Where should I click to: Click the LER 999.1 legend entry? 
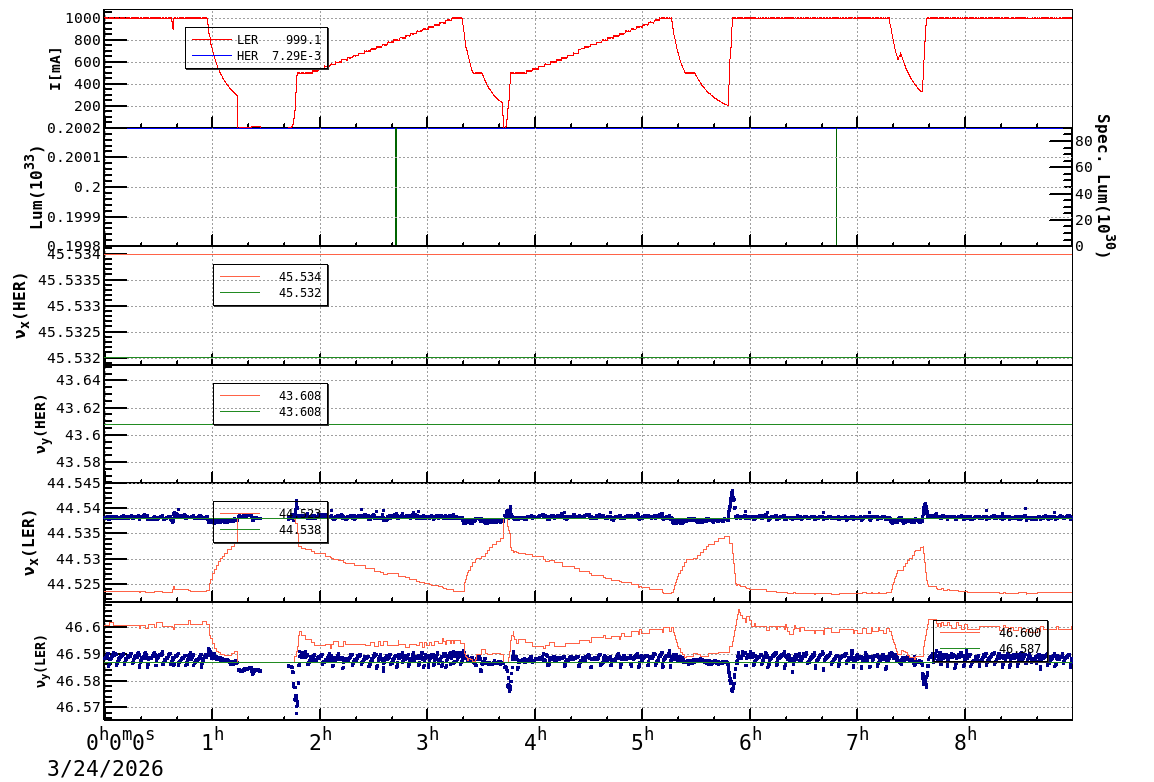[256, 40]
